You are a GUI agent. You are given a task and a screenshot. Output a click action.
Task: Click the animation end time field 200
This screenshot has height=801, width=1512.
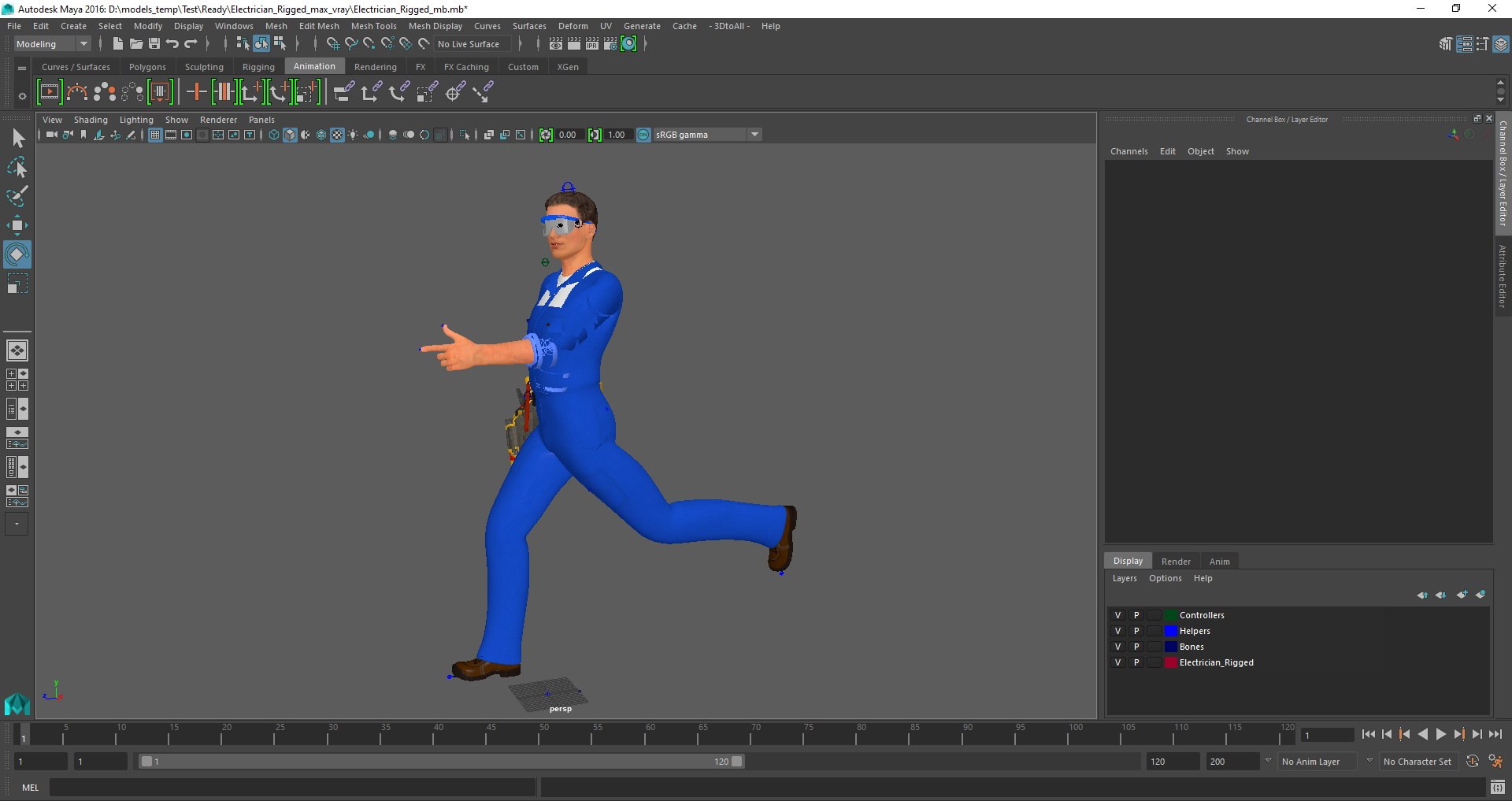pos(1232,762)
